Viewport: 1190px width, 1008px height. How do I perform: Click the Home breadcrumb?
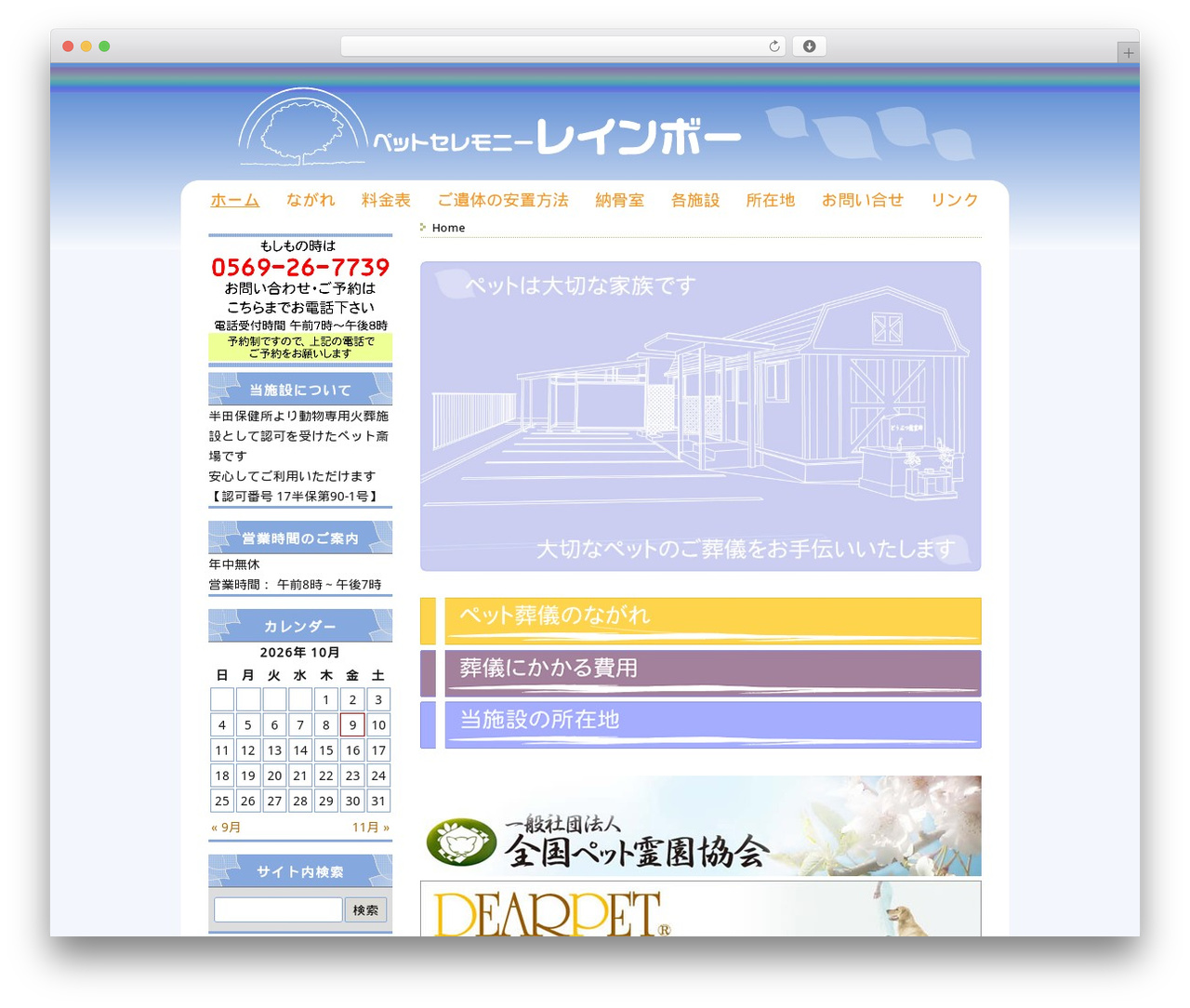448,228
